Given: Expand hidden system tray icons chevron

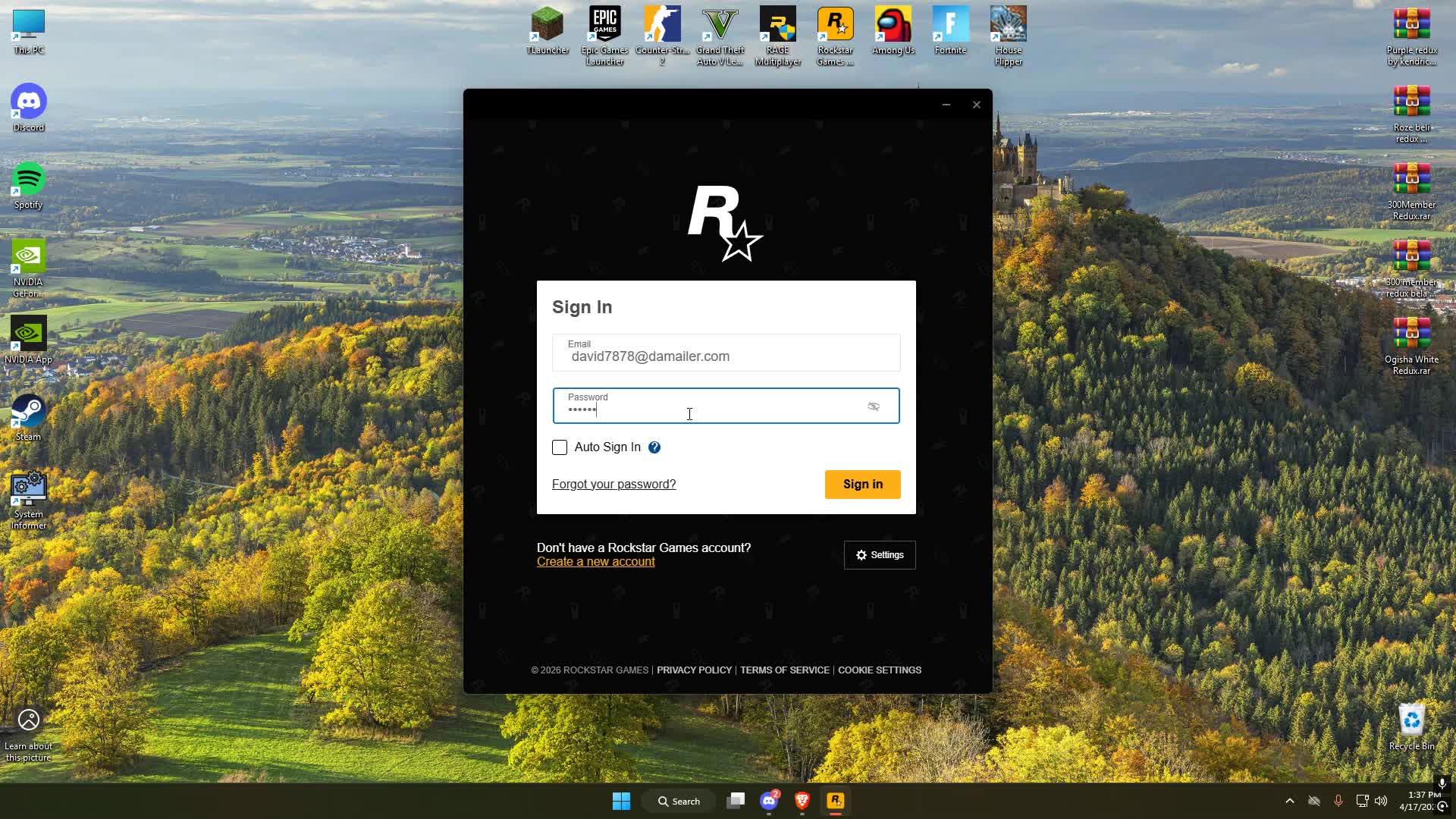Looking at the screenshot, I should click(x=1289, y=801).
